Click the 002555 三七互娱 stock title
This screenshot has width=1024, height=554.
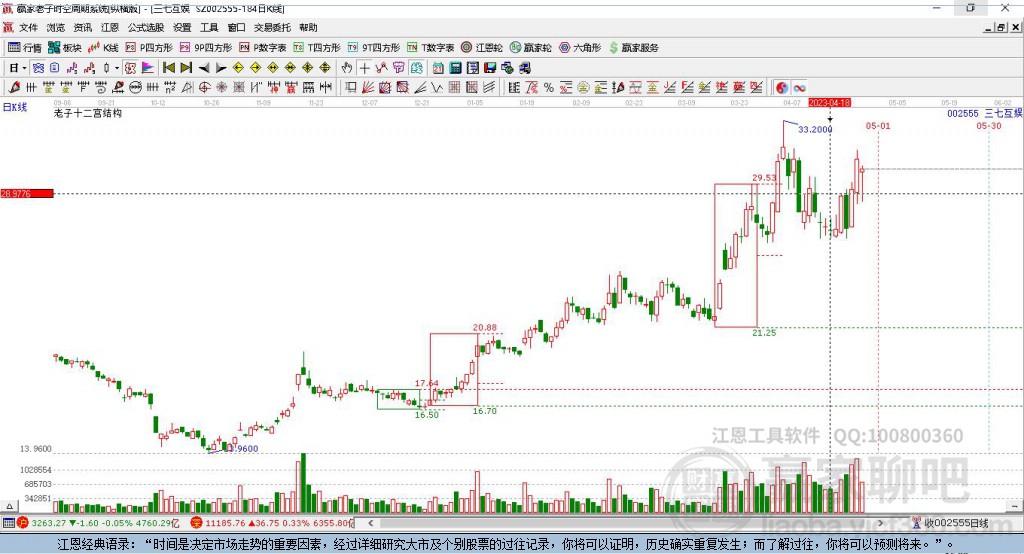click(x=985, y=113)
